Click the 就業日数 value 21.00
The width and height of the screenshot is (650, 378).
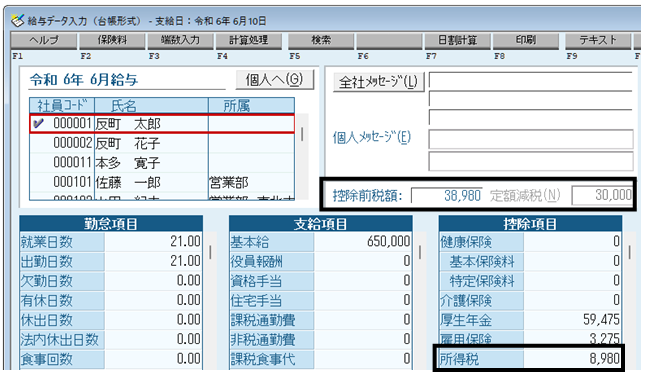tap(153, 242)
